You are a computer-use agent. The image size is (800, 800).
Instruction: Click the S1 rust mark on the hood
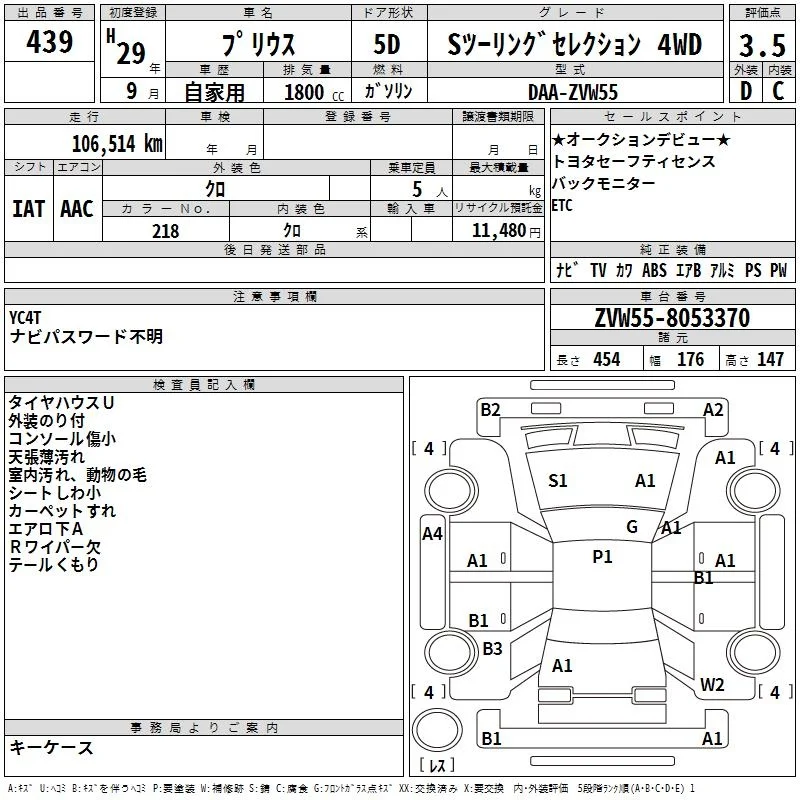(x=557, y=481)
